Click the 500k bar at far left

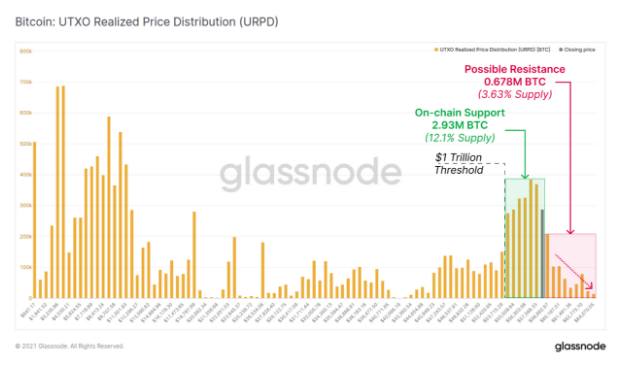pos(35,220)
